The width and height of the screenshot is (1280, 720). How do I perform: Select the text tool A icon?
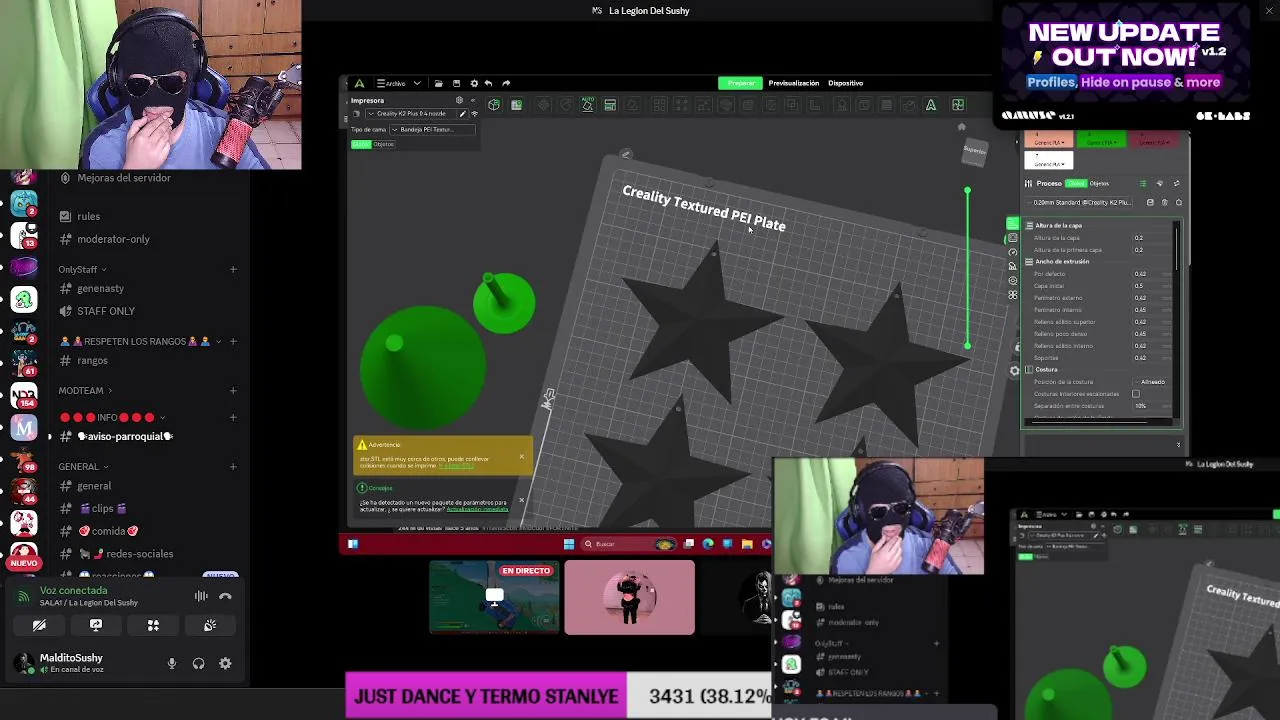point(930,104)
